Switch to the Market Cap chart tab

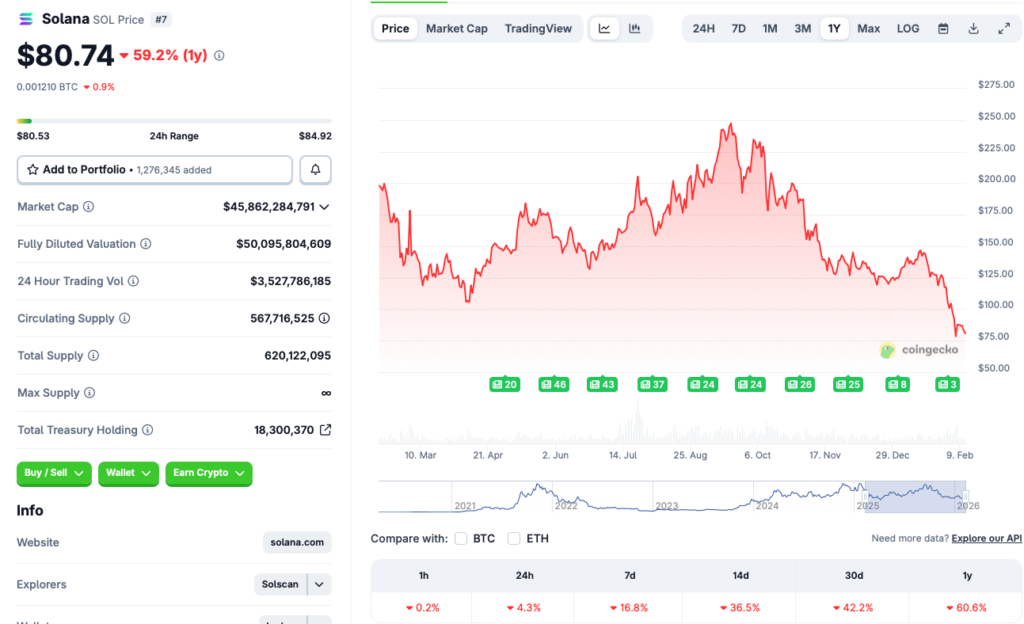coord(456,28)
